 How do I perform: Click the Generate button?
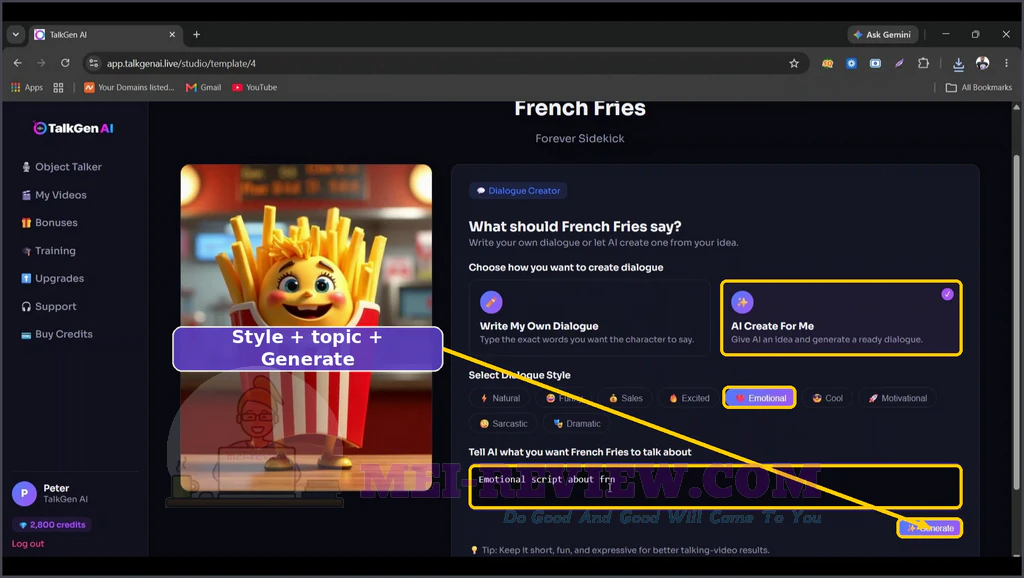click(930, 528)
